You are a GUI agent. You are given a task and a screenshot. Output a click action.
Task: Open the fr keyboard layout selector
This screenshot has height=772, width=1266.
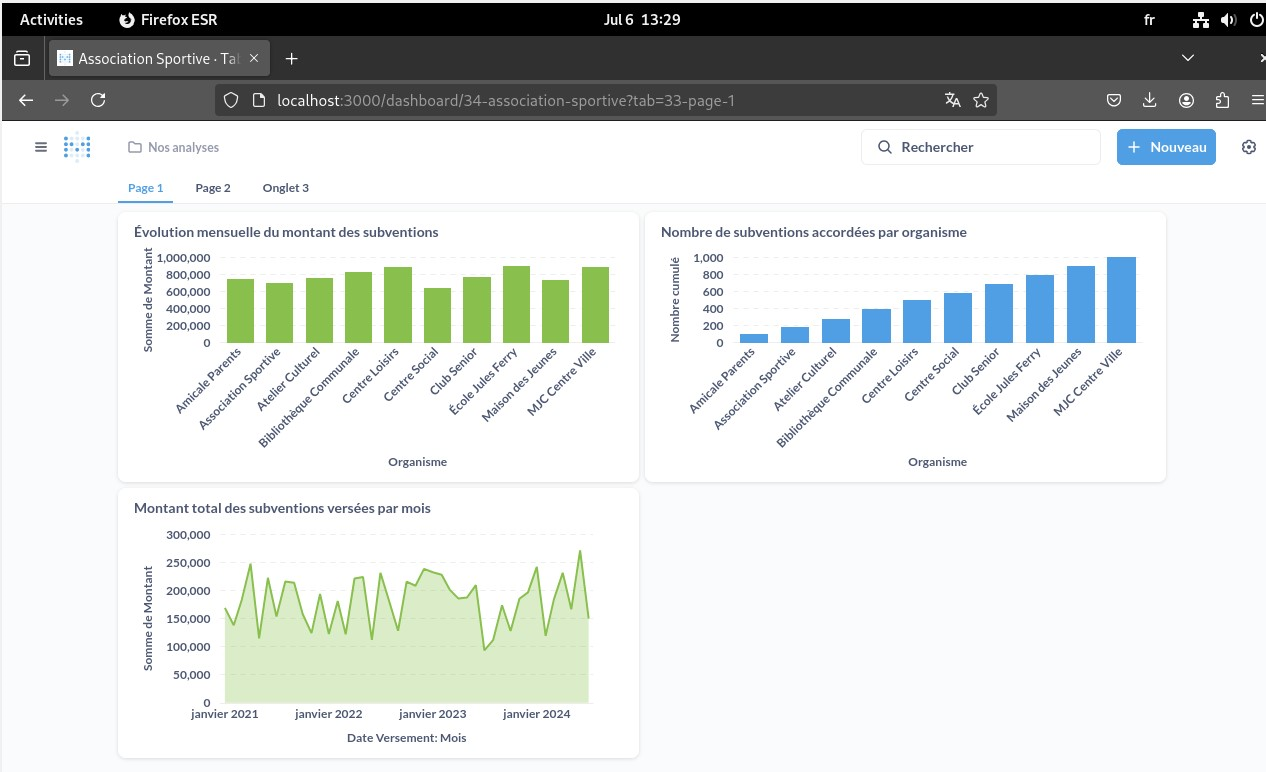1149,20
